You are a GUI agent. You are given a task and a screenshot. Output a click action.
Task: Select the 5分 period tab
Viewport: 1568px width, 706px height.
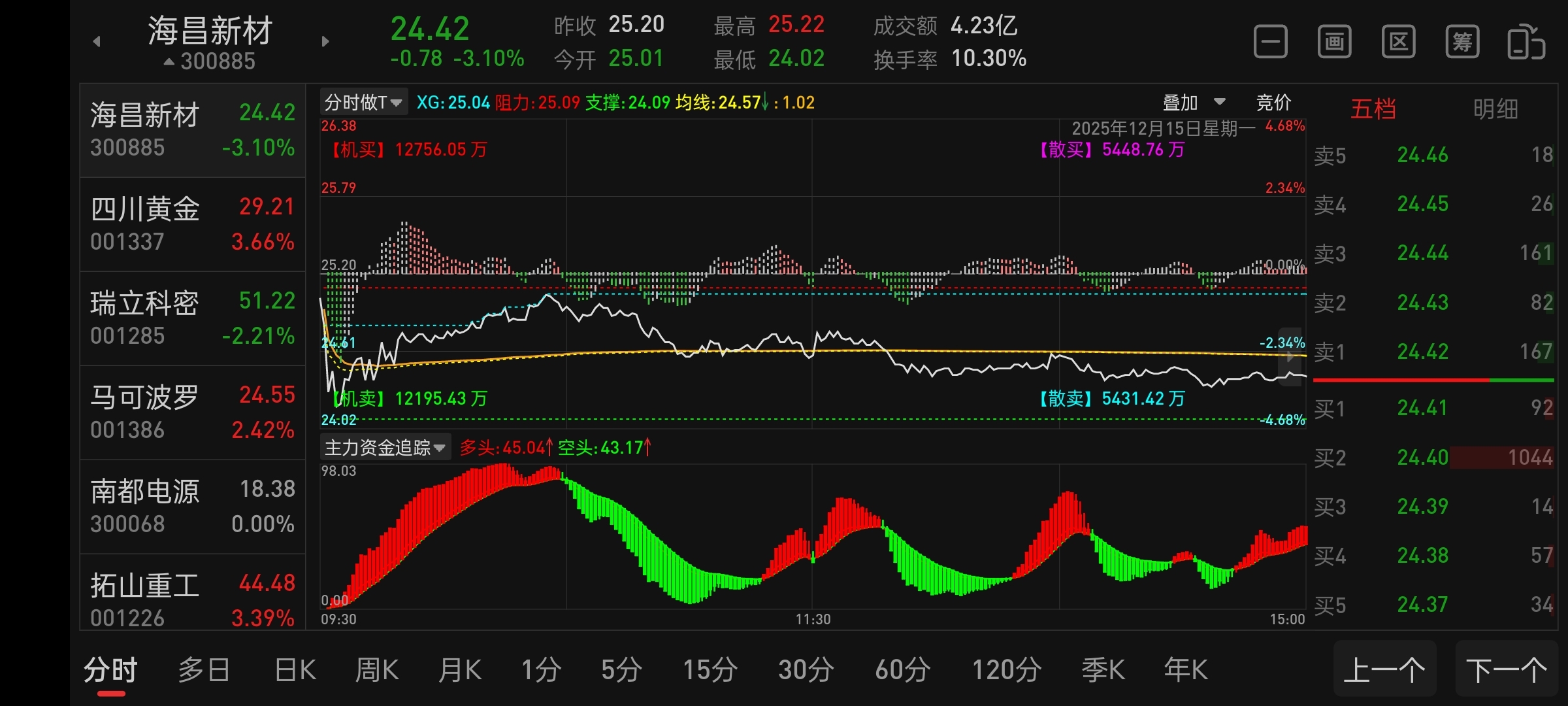click(x=621, y=670)
